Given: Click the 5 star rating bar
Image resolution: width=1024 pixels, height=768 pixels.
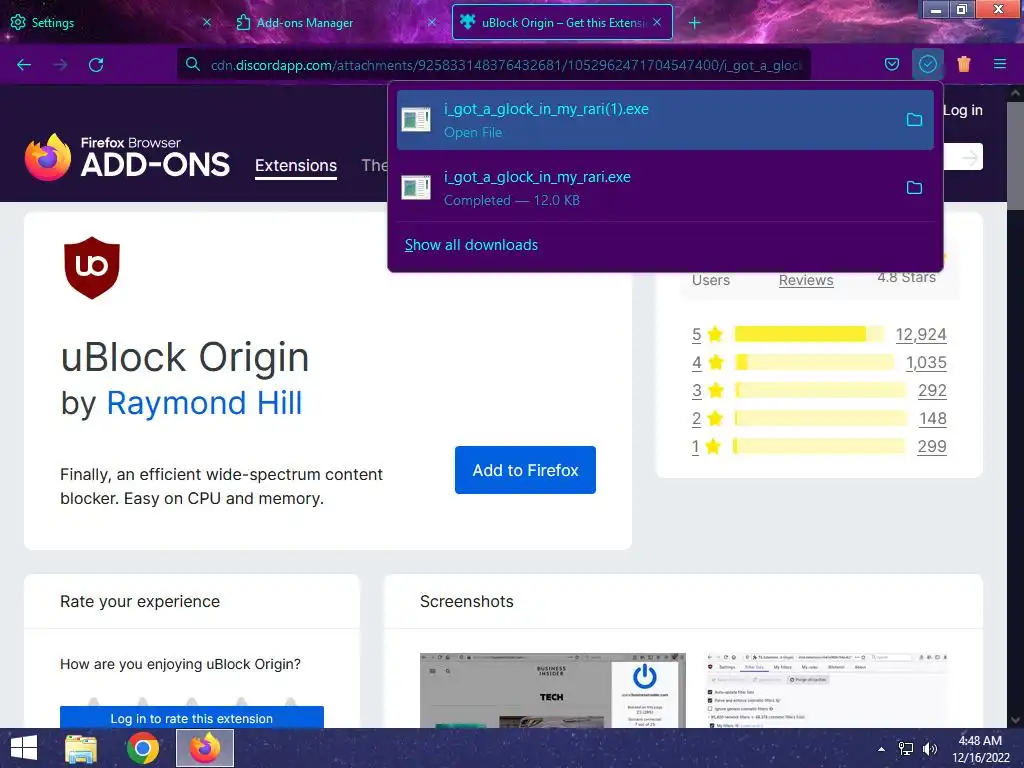Looking at the screenshot, I should coord(808,334).
